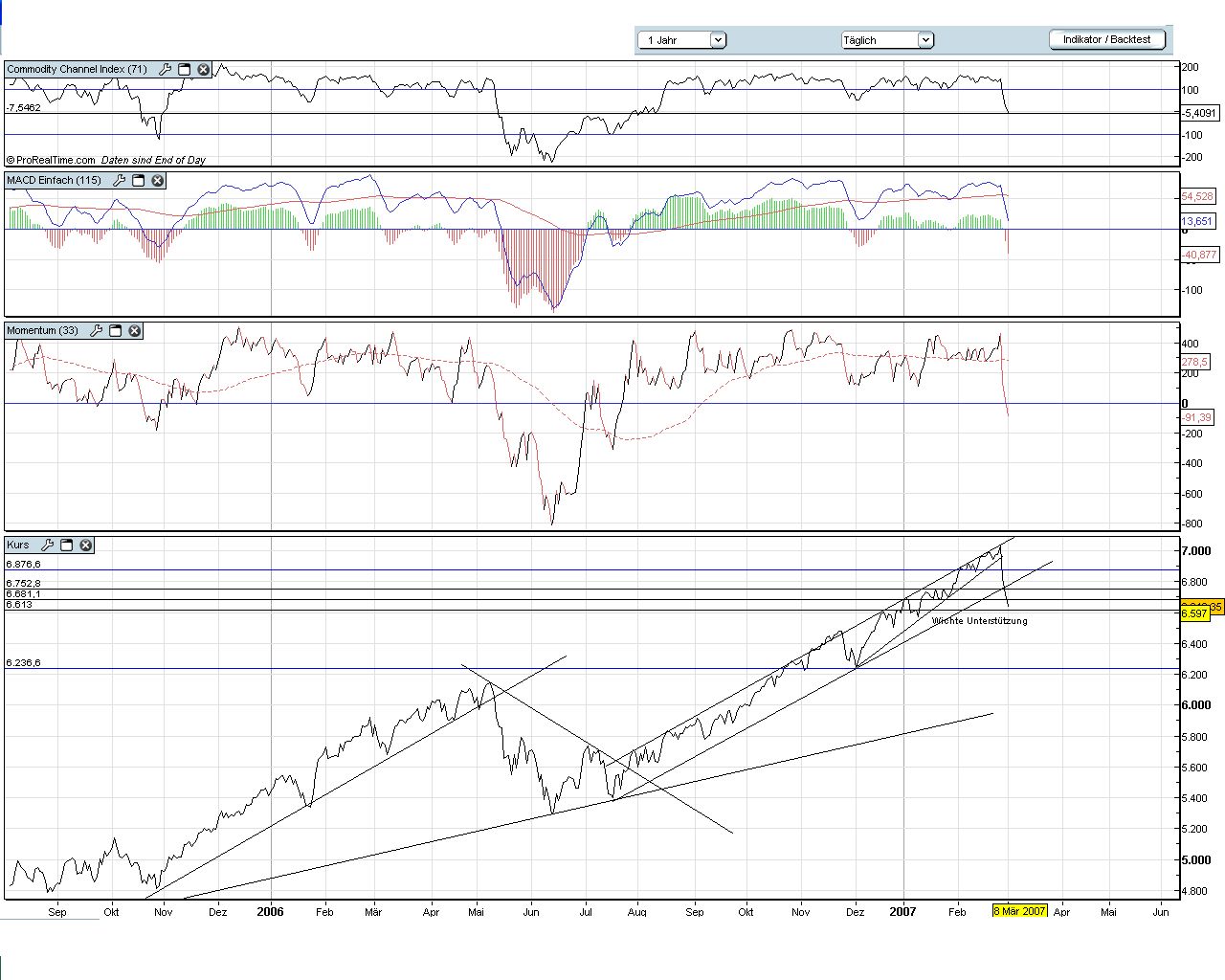Viewport: 1225px width, 980px height.
Task: Click the 'Wichte Unterstützung' chart annotation
Action: (x=980, y=621)
